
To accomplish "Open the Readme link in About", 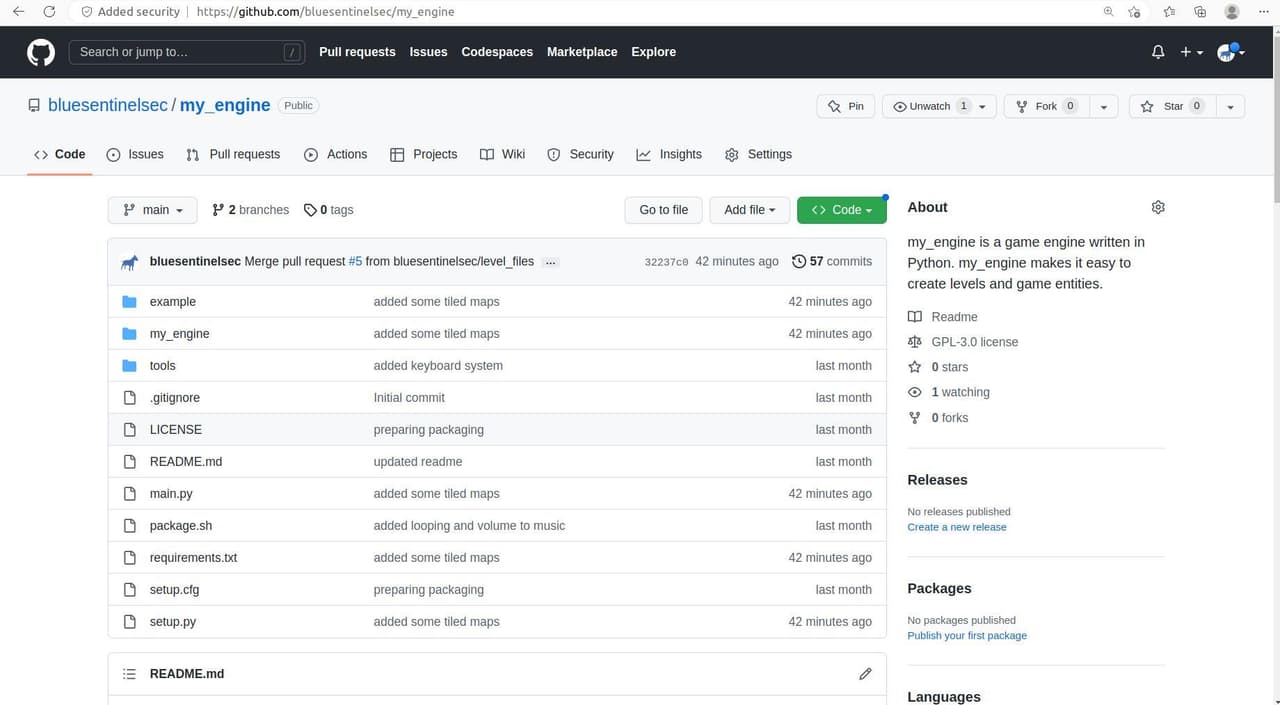I will (x=954, y=317).
